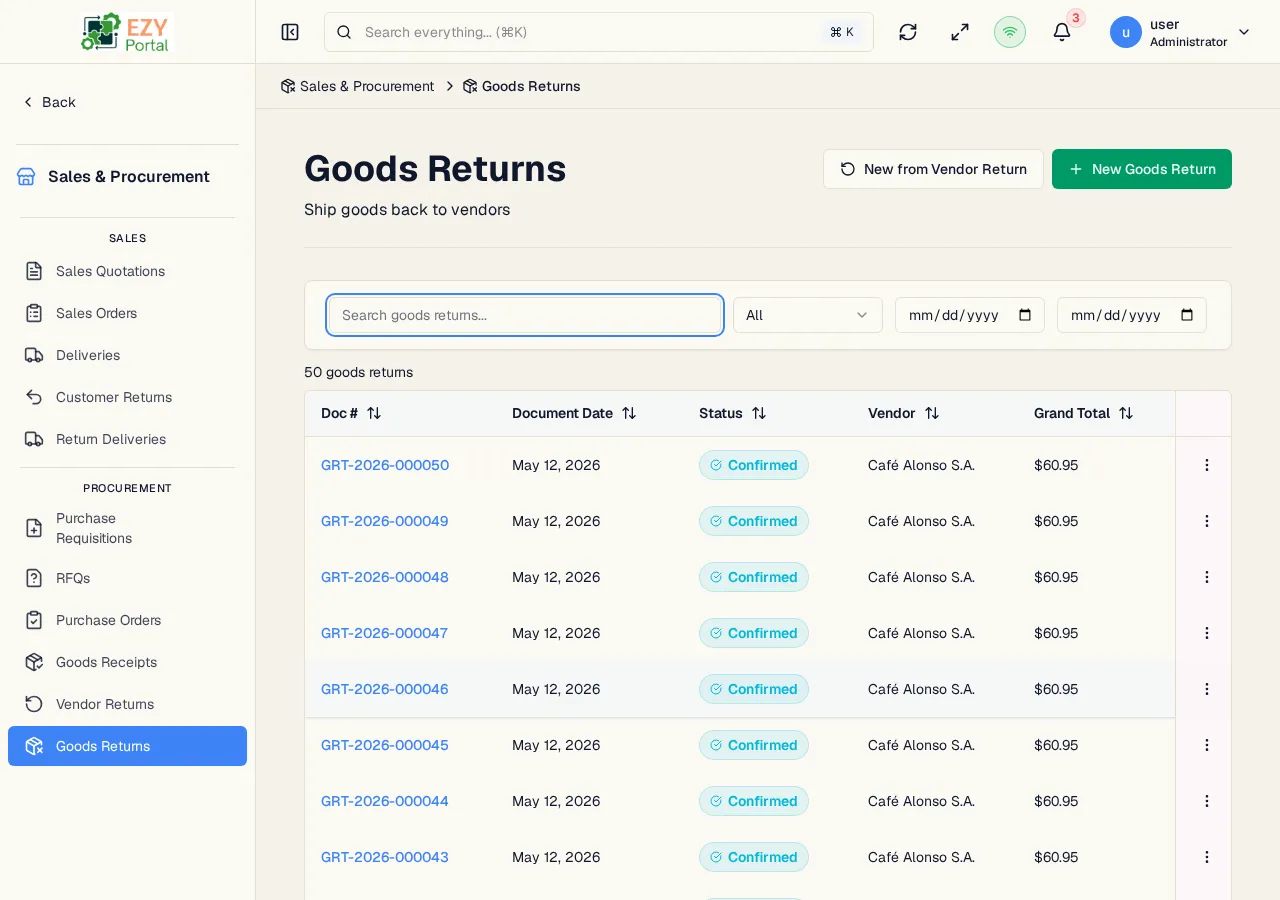Click the first mm/dd/yyyy date field

970,315
